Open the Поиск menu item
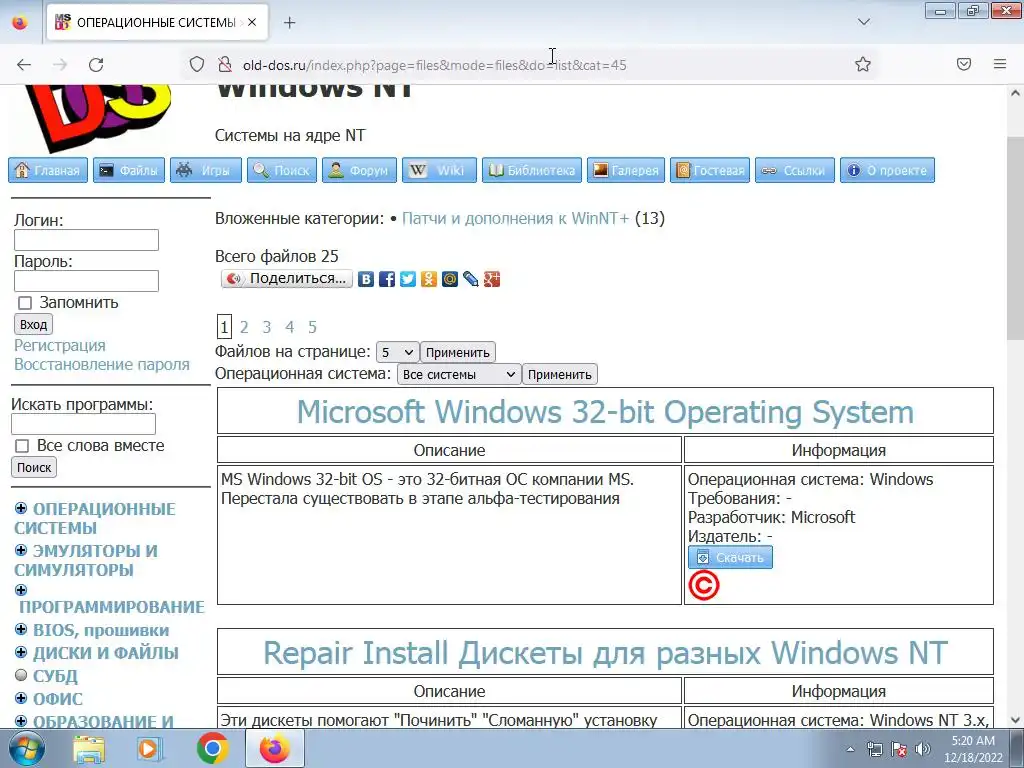1024x768 pixels. pyautogui.click(x=281, y=170)
